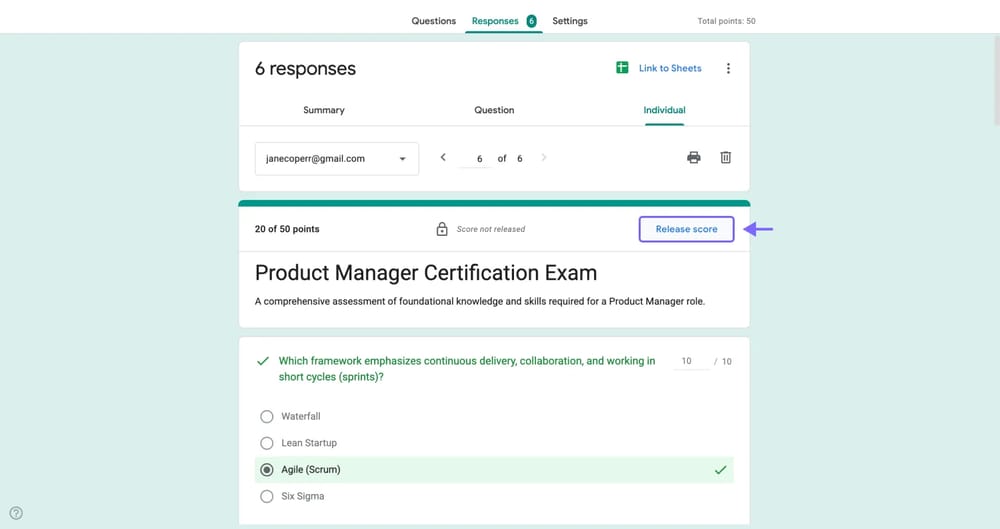Click the Link to Sheets link

(670, 68)
